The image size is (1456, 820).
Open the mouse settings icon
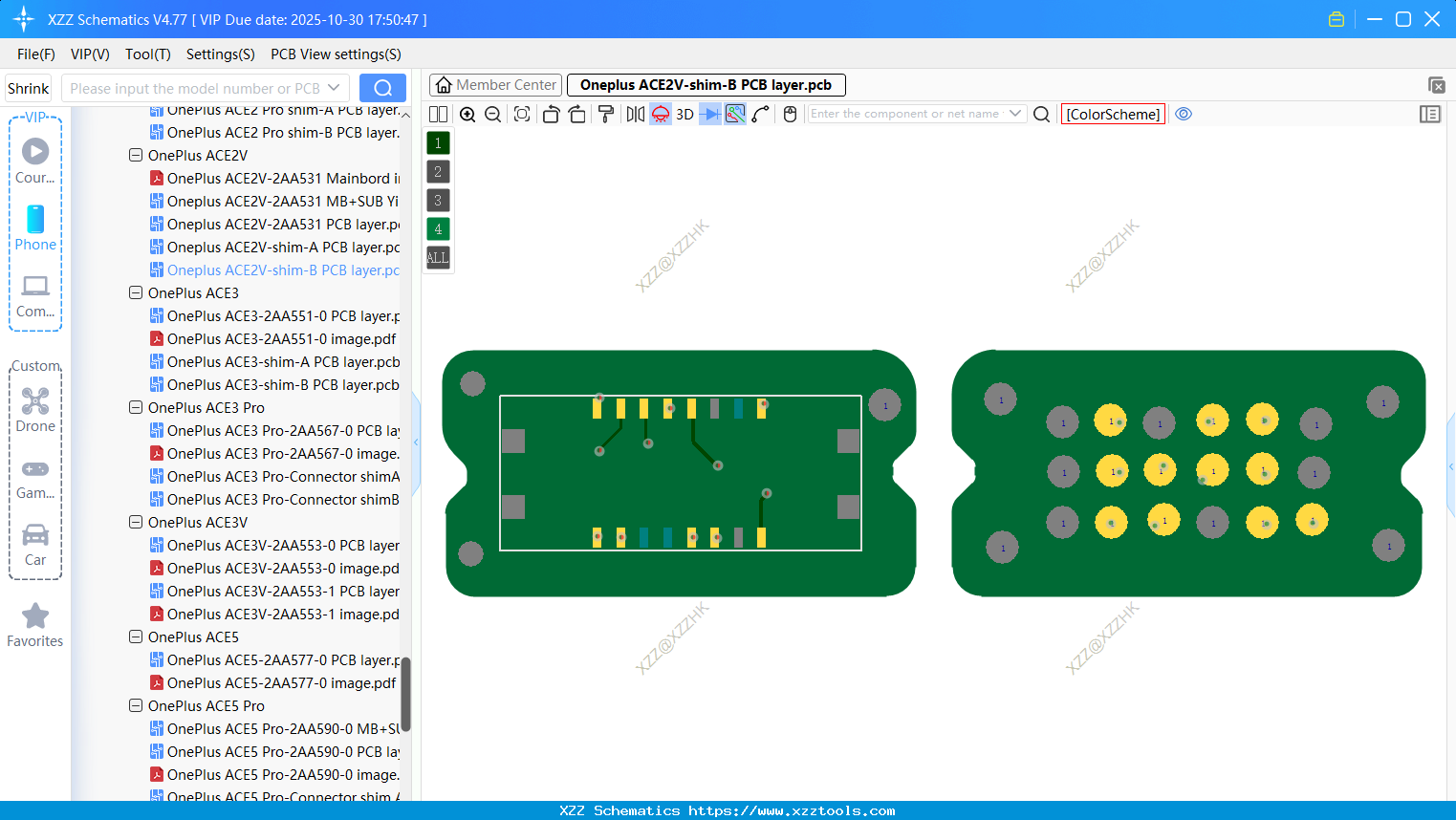tap(790, 114)
